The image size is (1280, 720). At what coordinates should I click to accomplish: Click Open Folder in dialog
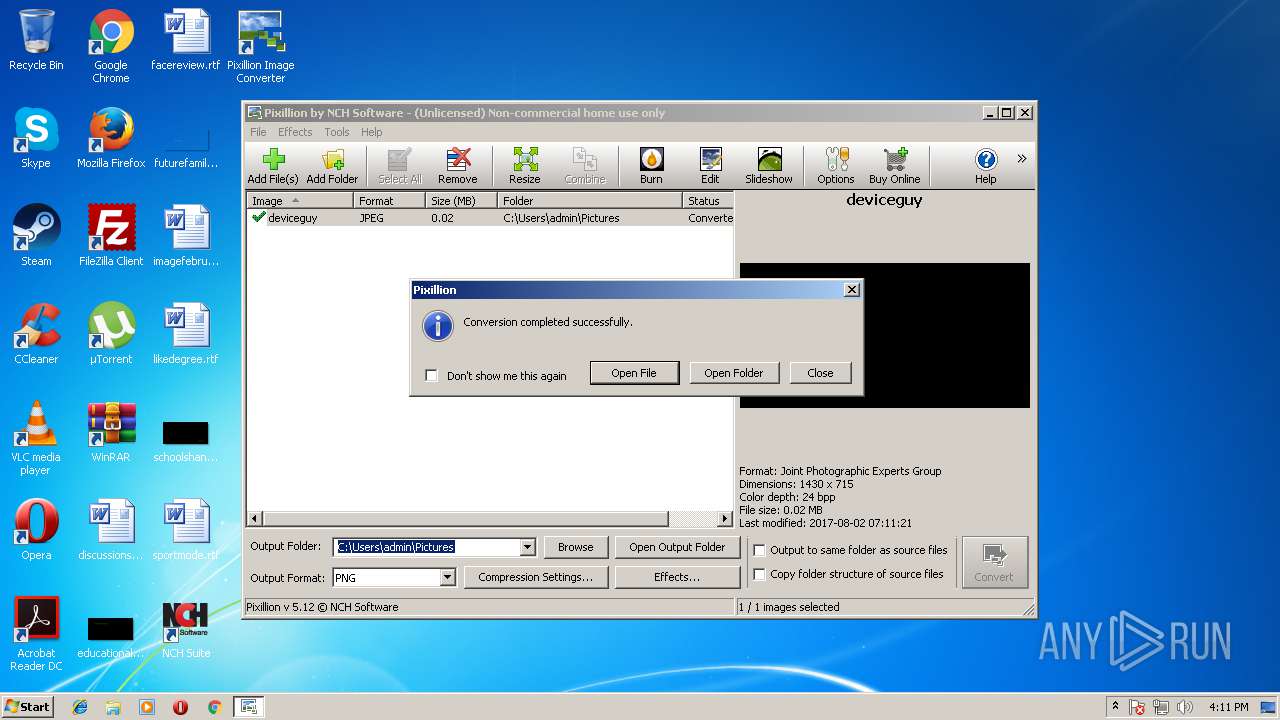pos(734,373)
